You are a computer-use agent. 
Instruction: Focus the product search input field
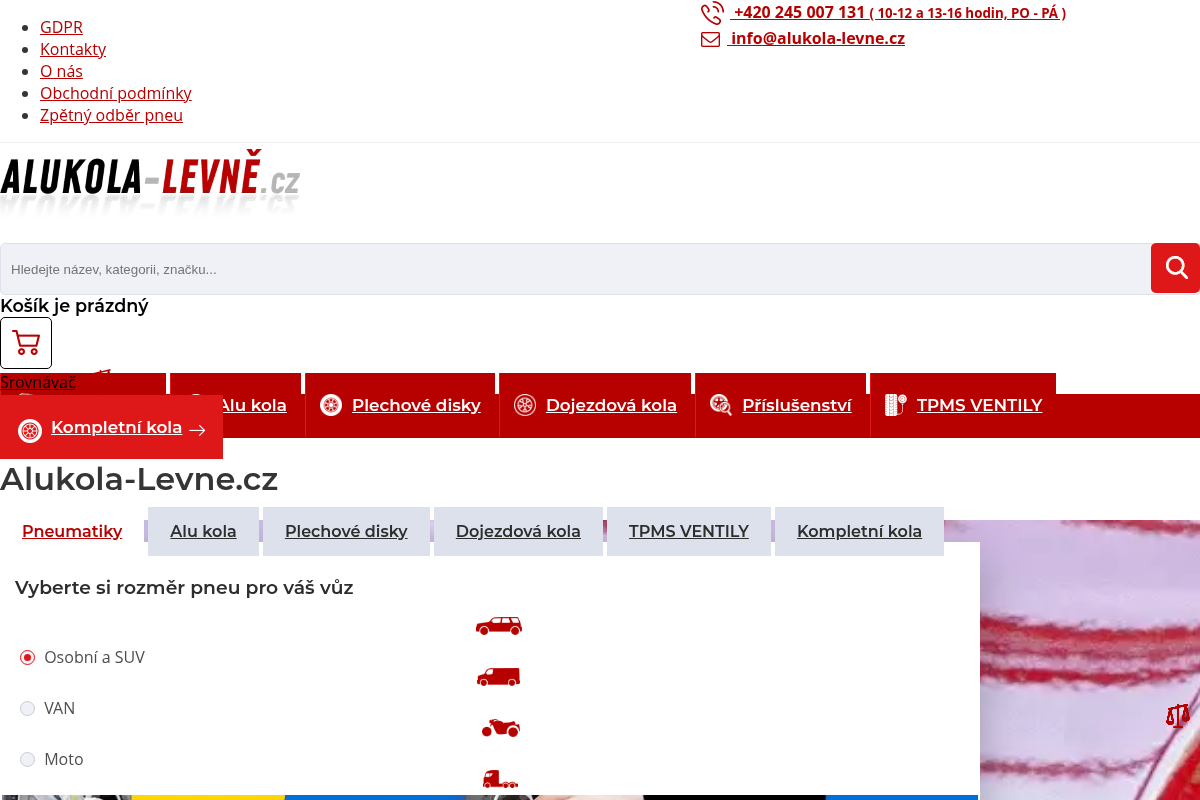click(x=575, y=269)
